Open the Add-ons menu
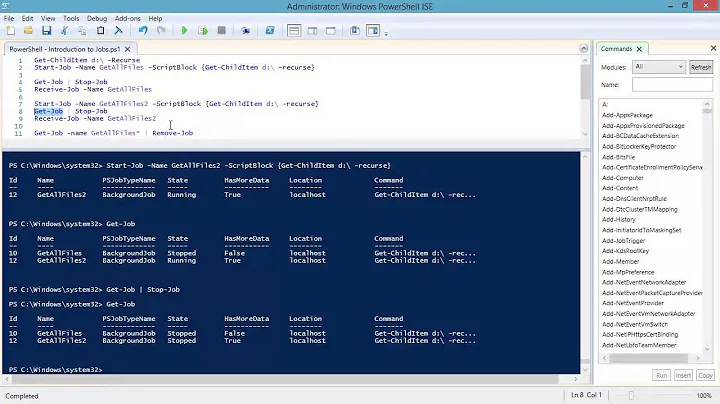 click(128, 18)
